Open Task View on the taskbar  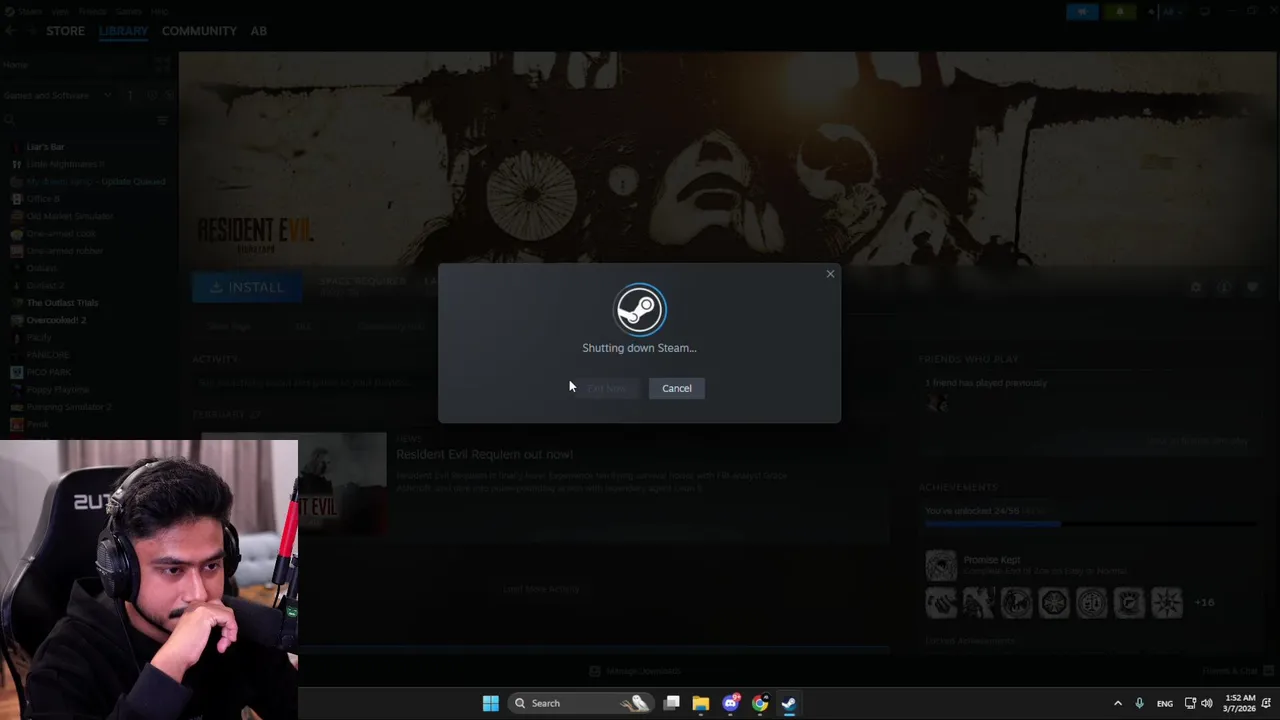click(x=672, y=703)
